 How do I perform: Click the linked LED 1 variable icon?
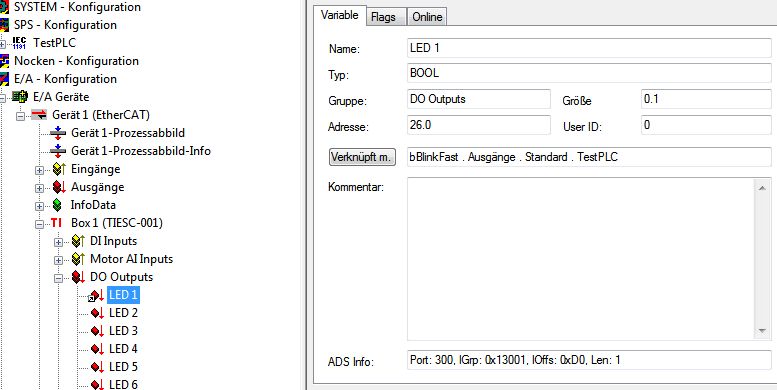tap(96, 295)
